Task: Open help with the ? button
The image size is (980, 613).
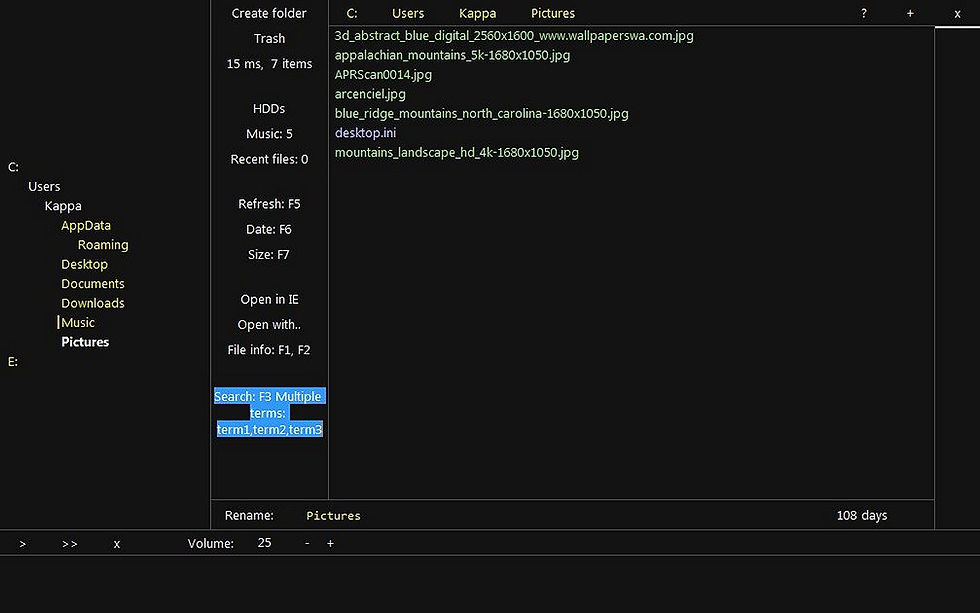Action: (x=864, y=13)
